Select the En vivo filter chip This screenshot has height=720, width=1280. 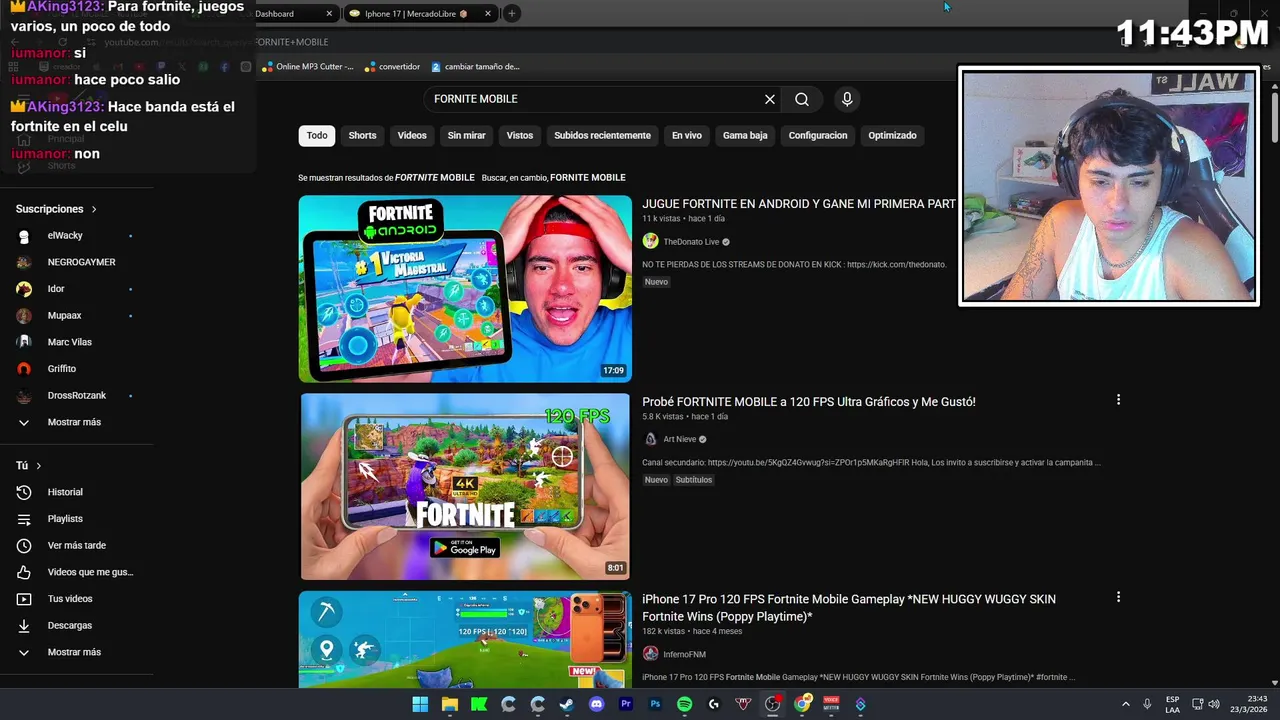[x=686, y=135]
